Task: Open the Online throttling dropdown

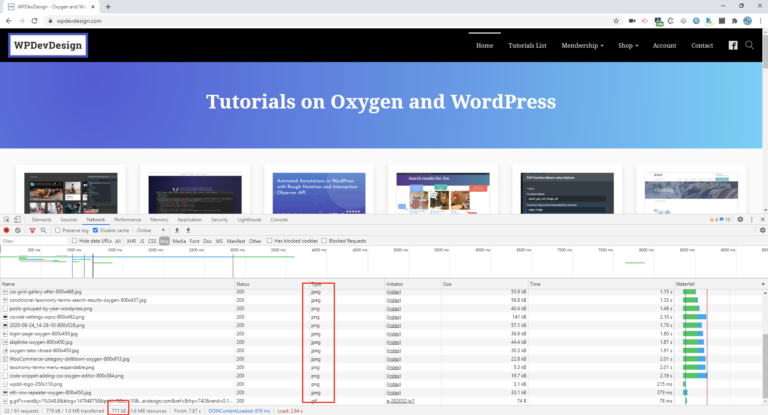Action: click(x=150, y=230)
